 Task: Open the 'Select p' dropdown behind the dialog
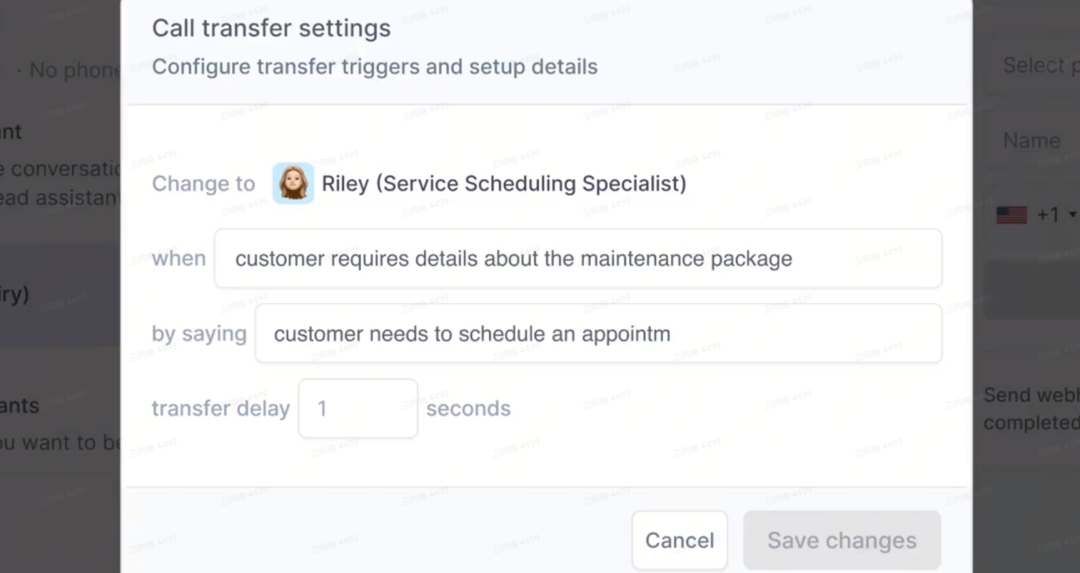[1033, 66]
